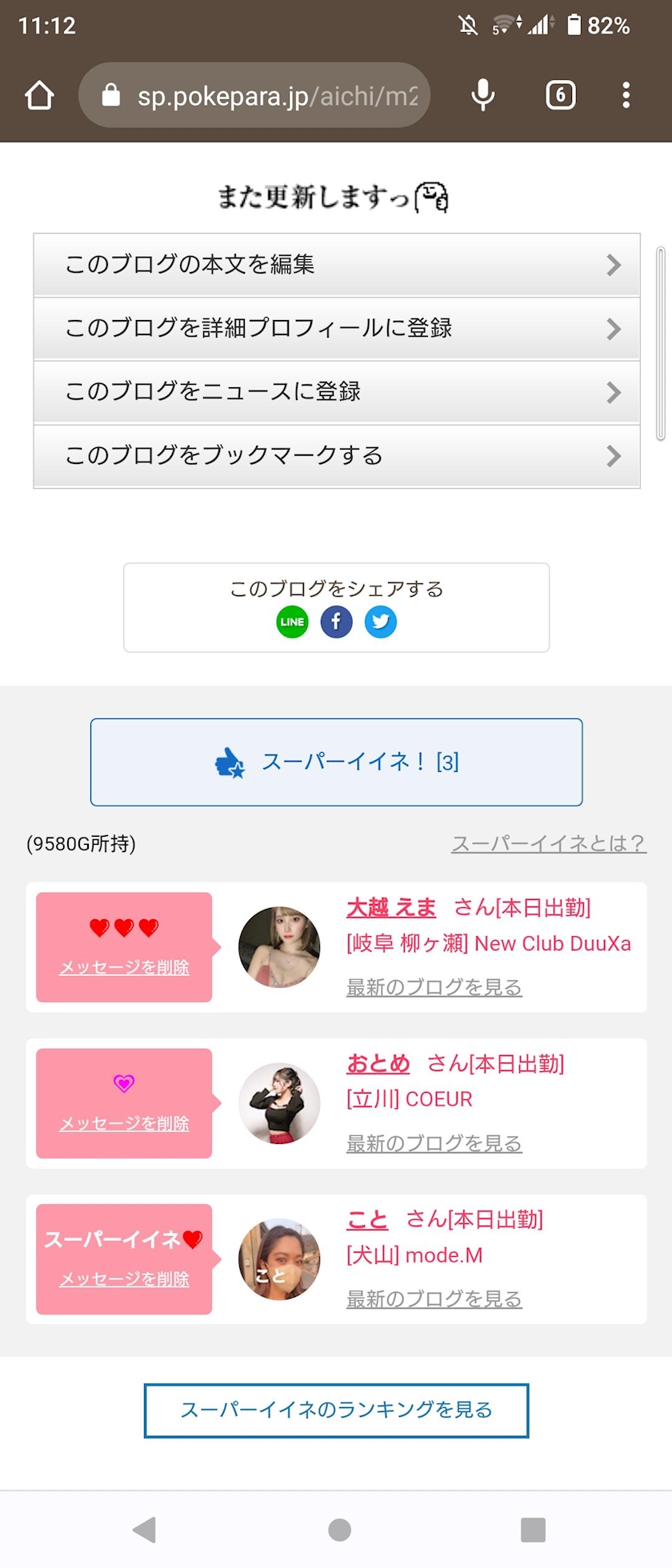
Task: Tap the browser home icon
Action: click(39, 96)
